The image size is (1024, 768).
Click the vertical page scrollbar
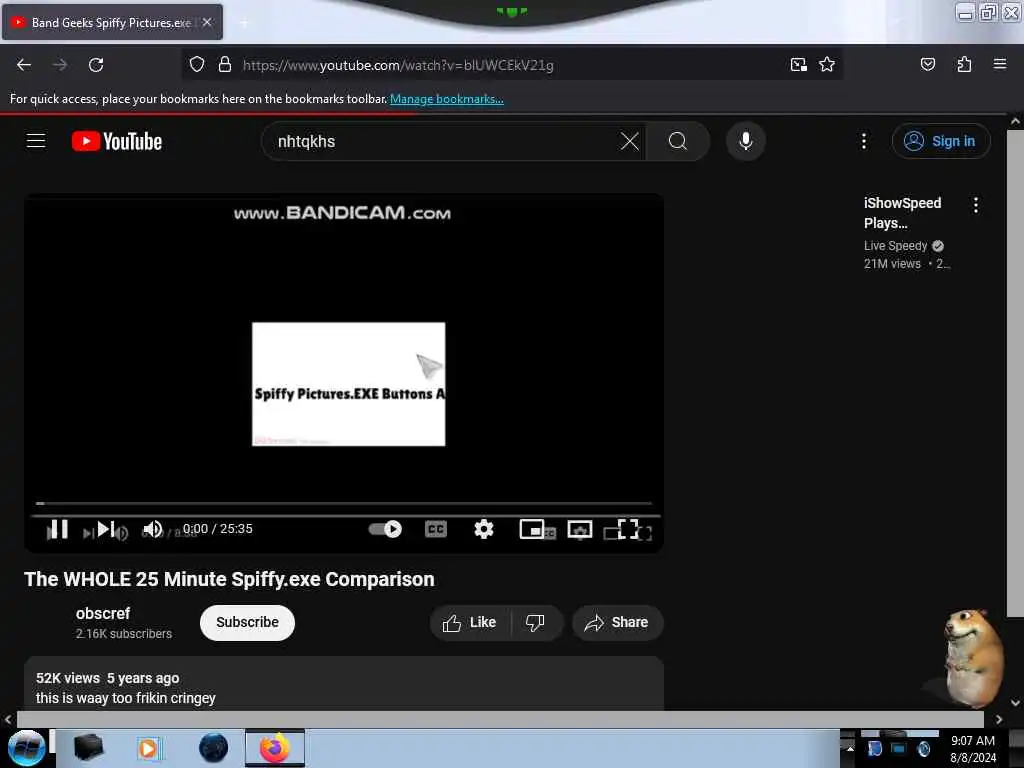pyautogui.click(x=1015, y=372)
